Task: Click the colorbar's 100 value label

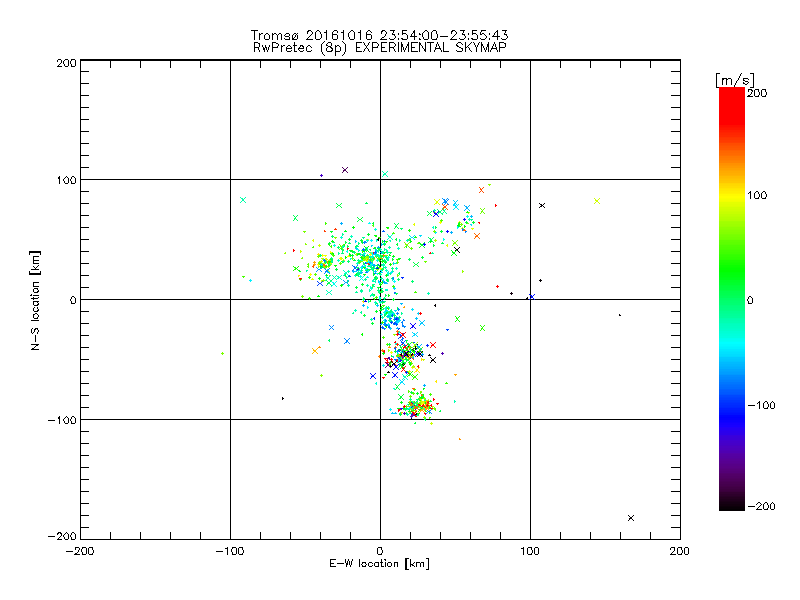Action: 757,195
